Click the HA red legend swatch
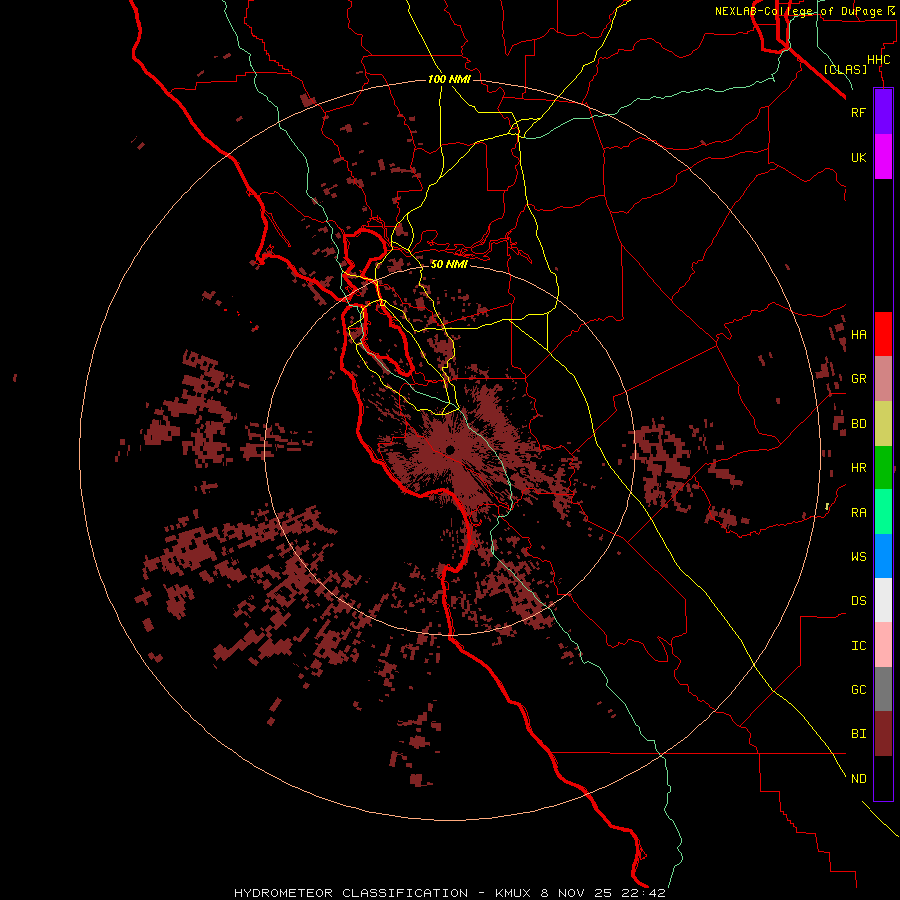This screenshot has width=900, height=900. coord(883,334)
